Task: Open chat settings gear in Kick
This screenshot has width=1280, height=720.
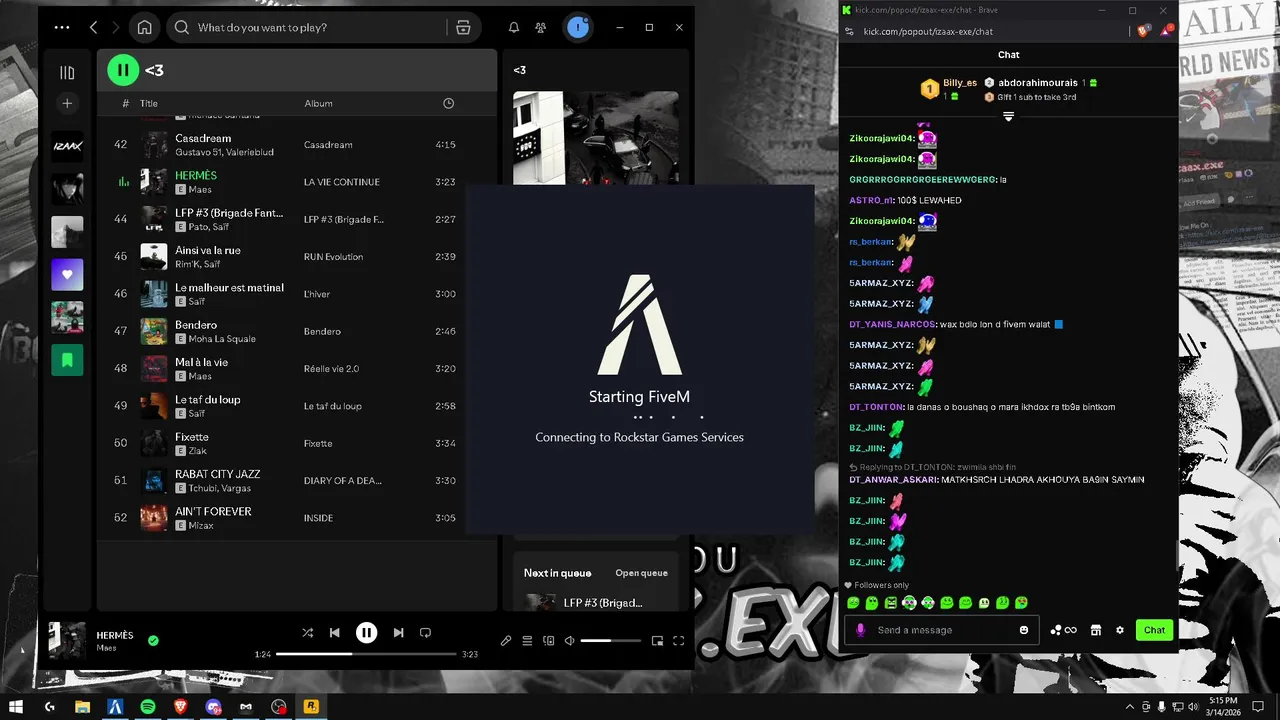Action: coord(1120,630)
